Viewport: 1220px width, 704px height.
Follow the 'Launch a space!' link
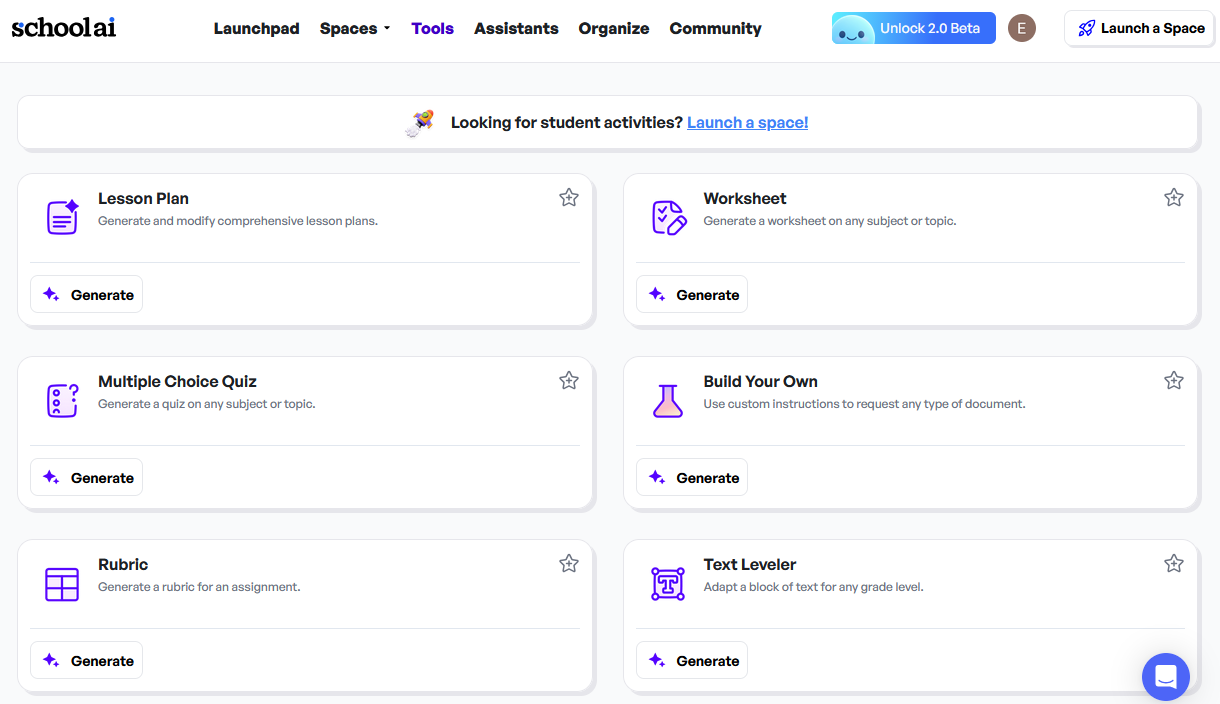pos(747,122)
